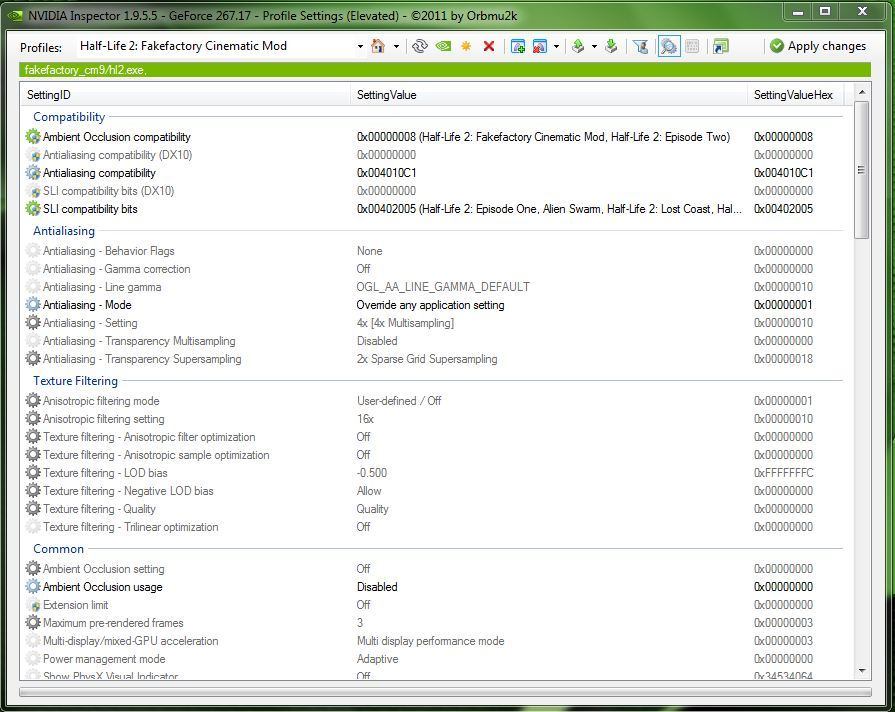The height and width of the screenshot is (712, 895).
Task: Click gear icon beside Maximum pre-rendered frames
Action: [x=33, y=622]
